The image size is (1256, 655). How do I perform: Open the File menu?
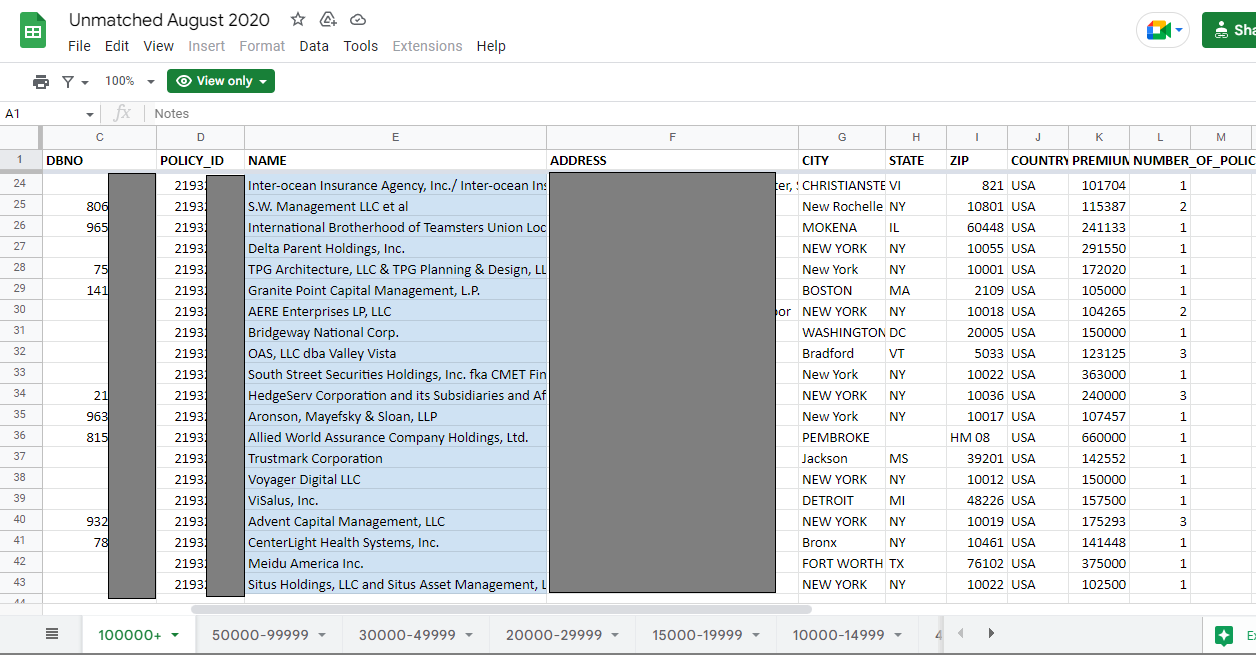(x=79, y=46)
